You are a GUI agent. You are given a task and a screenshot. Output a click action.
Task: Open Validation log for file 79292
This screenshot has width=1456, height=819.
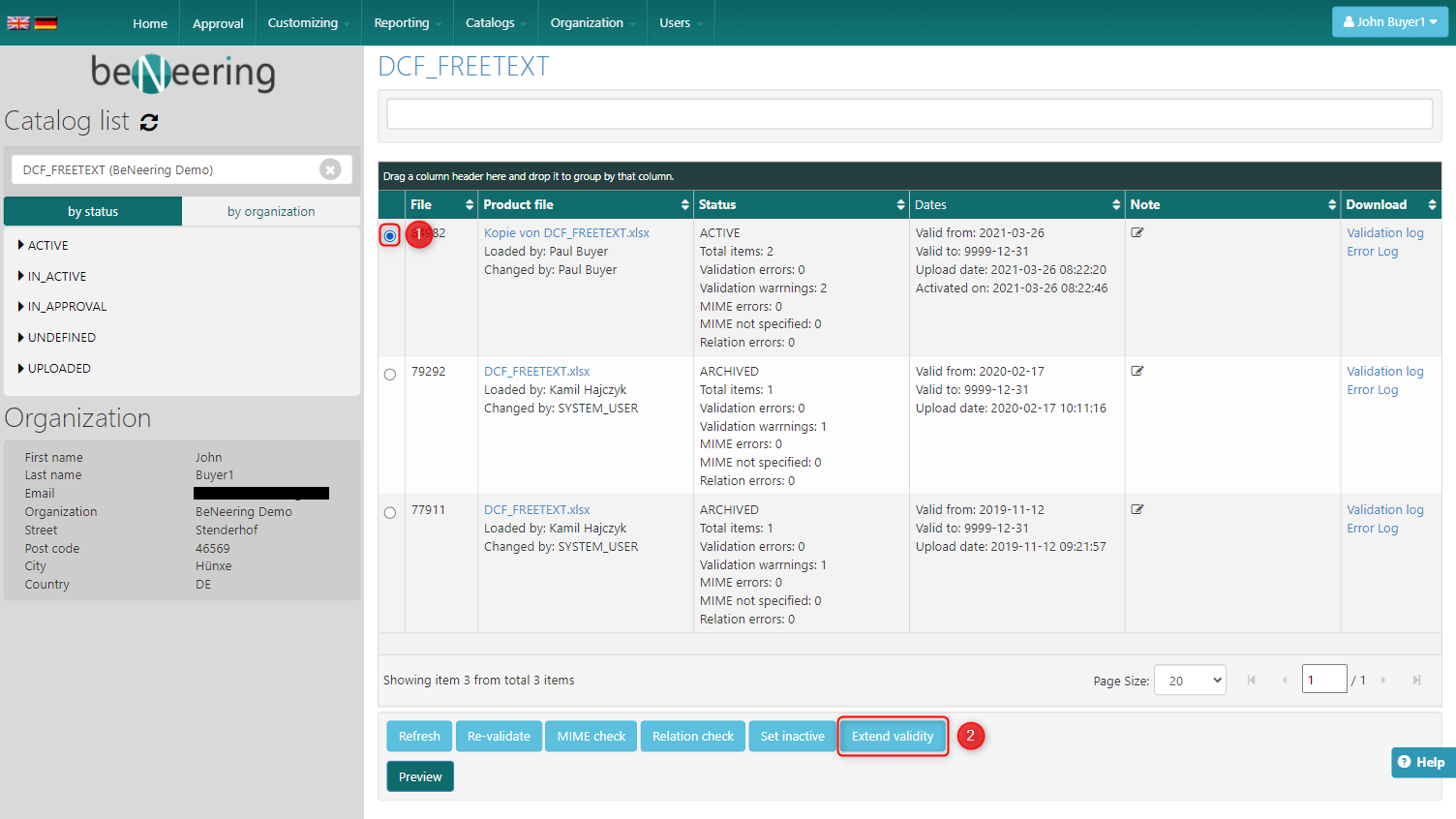(x=1384, y=371)
